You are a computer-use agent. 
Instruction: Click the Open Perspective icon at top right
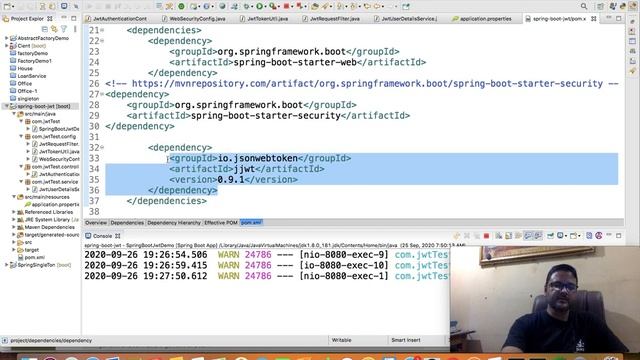click(x=601, y=6)
